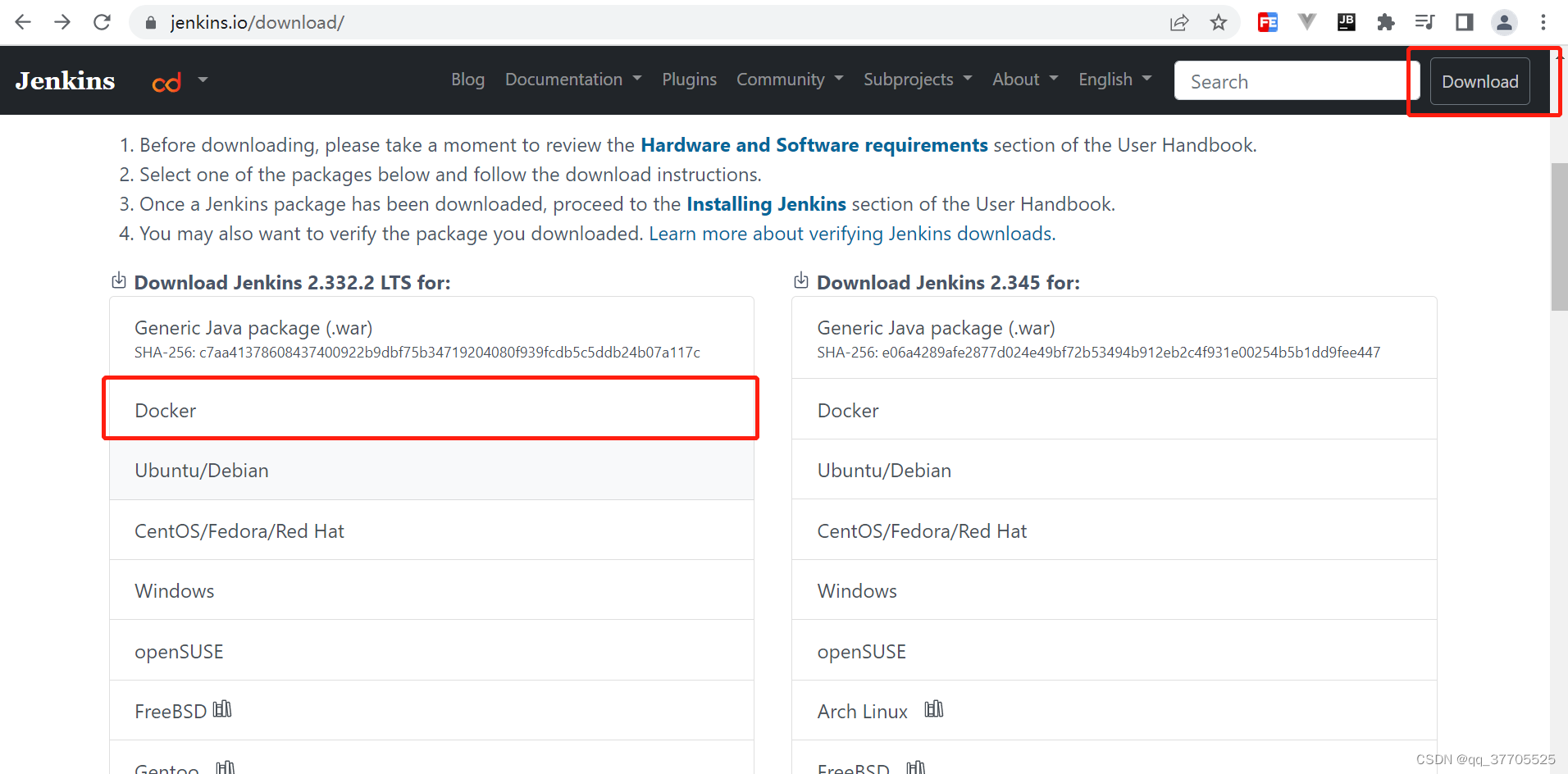Viewport: 1568px width, 774px height.
Task: Expand the Community dropdown menu
Action: click(x=790, y=80)
